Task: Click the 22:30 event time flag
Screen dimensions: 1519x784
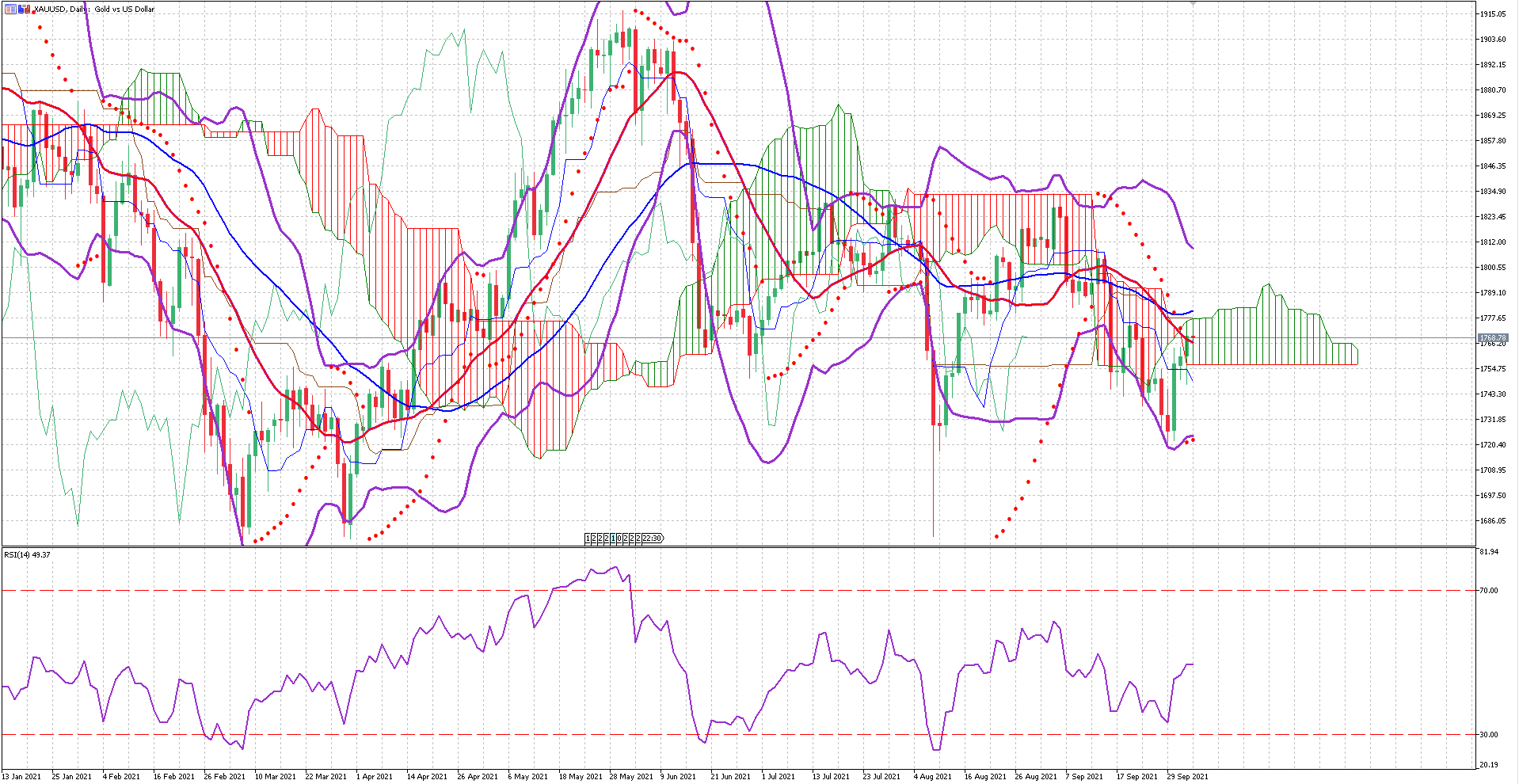Action: pos(652,539)
